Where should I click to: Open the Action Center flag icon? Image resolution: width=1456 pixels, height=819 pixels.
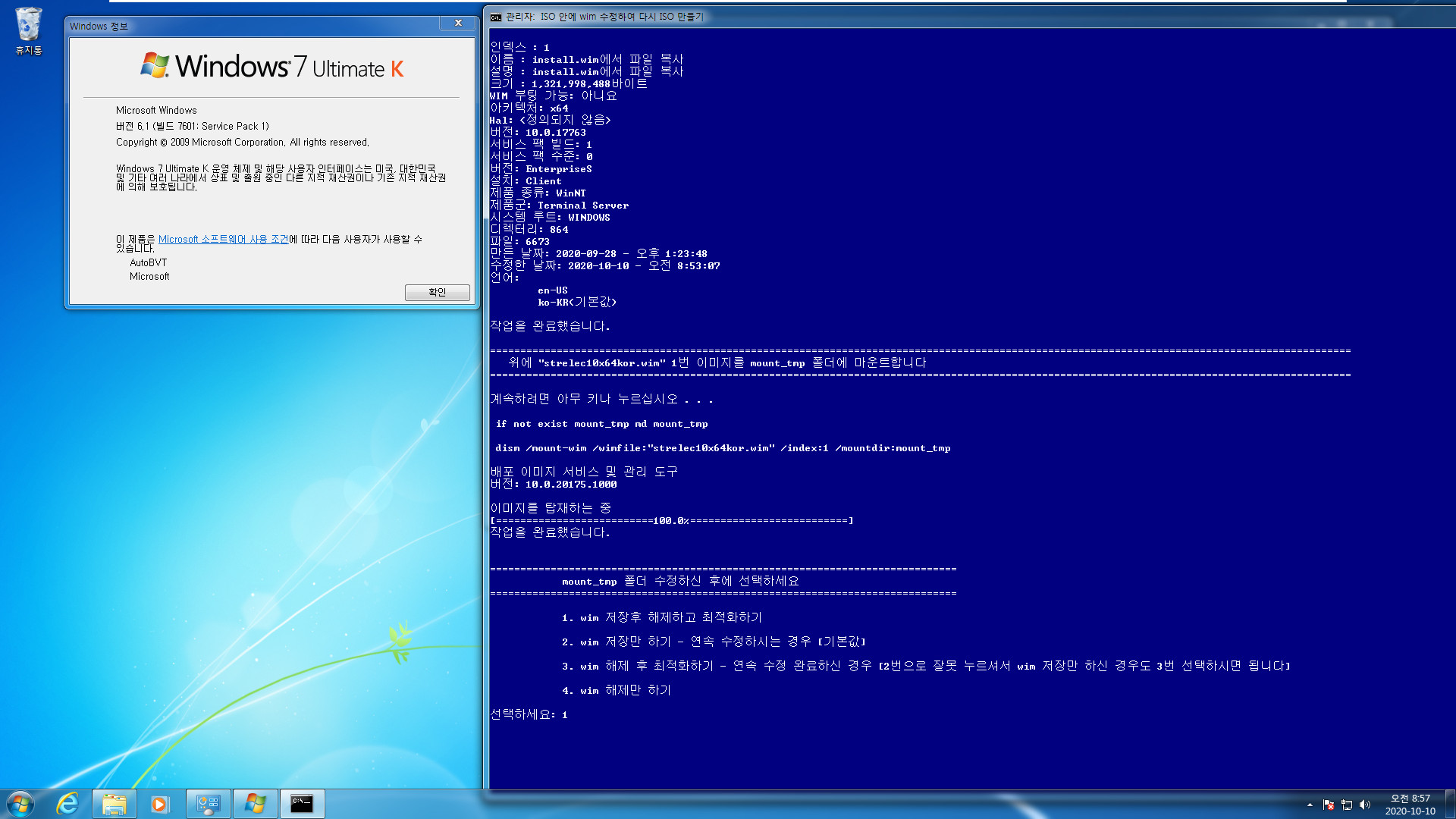coord(1329,805)
